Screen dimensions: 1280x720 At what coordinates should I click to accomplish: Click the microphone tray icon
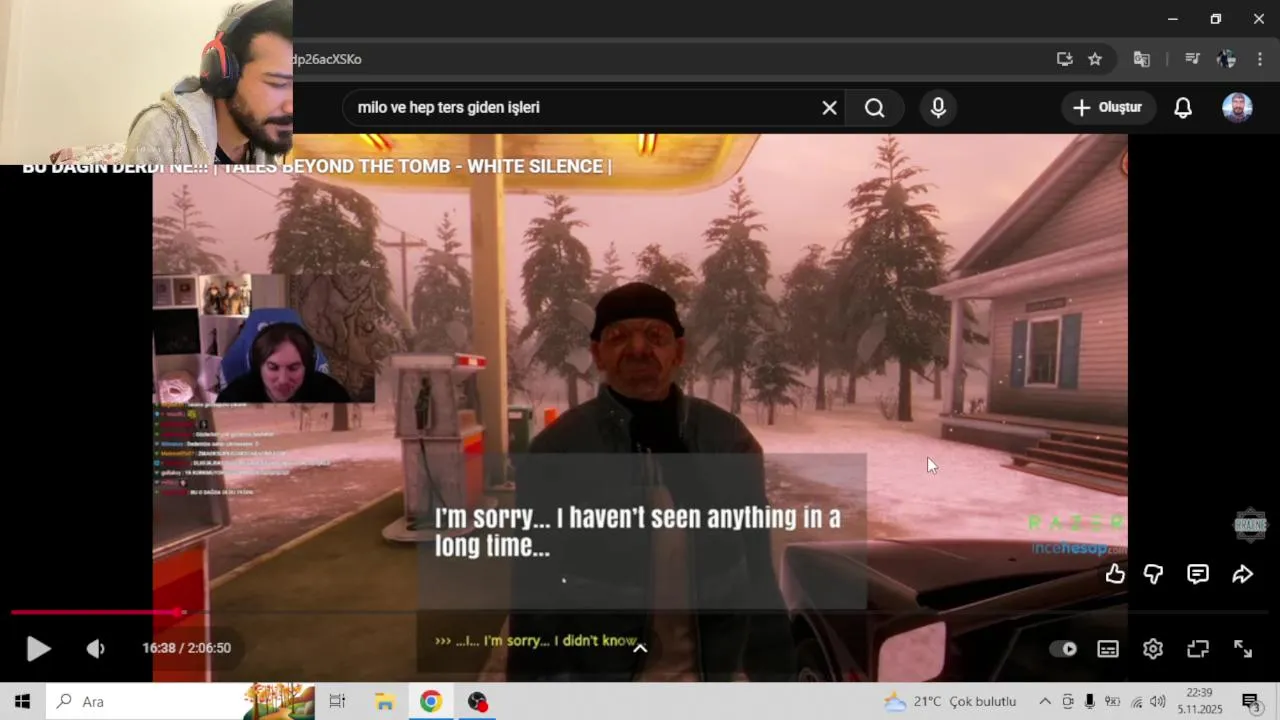(1090, 701)
